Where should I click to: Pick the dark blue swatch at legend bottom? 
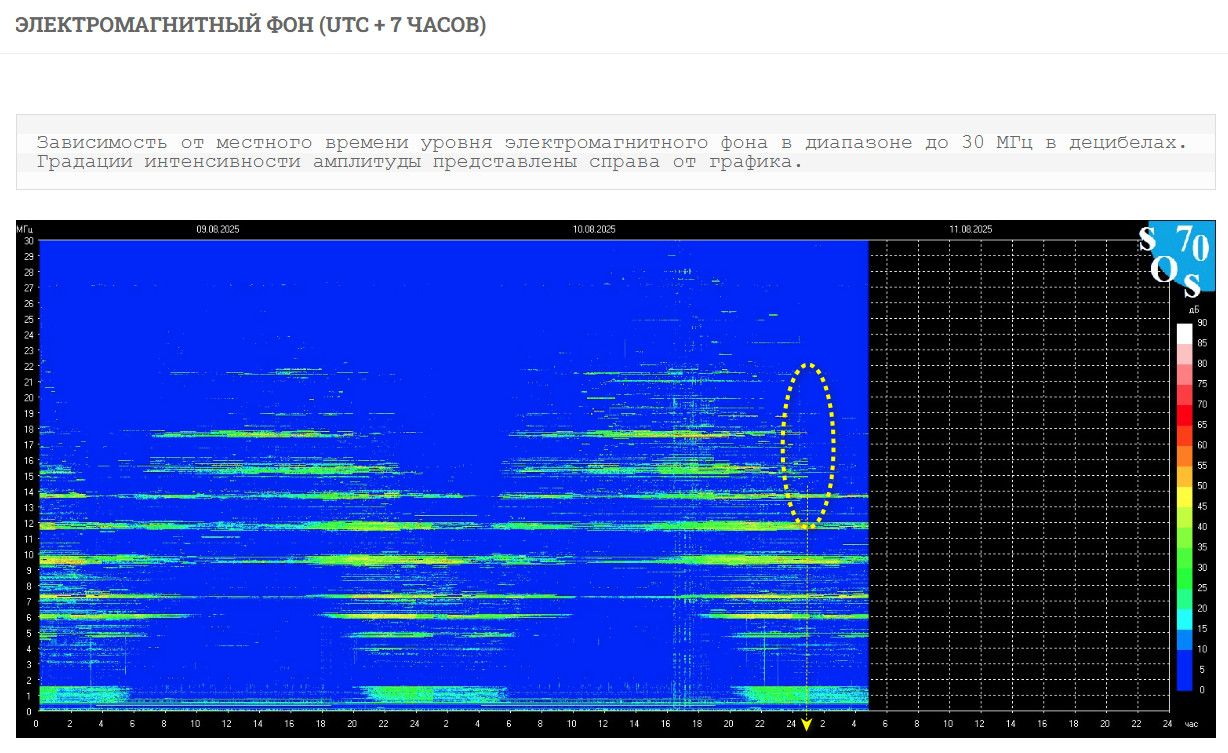point(1185,680)
